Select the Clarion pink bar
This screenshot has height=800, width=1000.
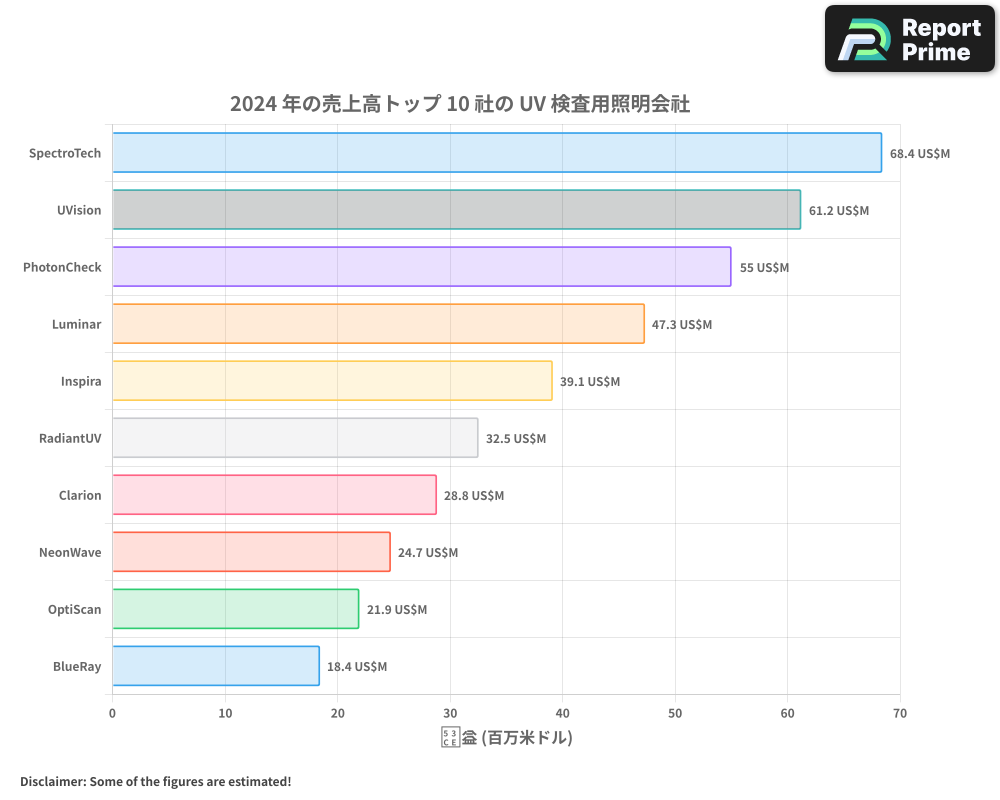coord(274,495)
